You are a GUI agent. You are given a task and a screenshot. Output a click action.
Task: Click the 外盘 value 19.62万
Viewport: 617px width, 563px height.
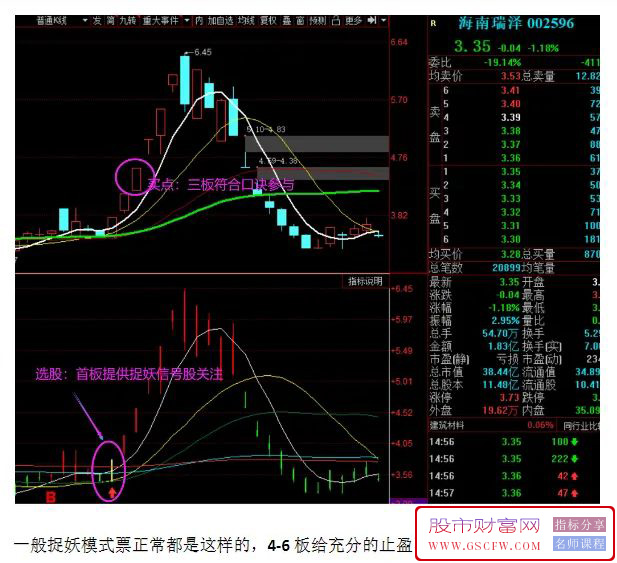500,410
